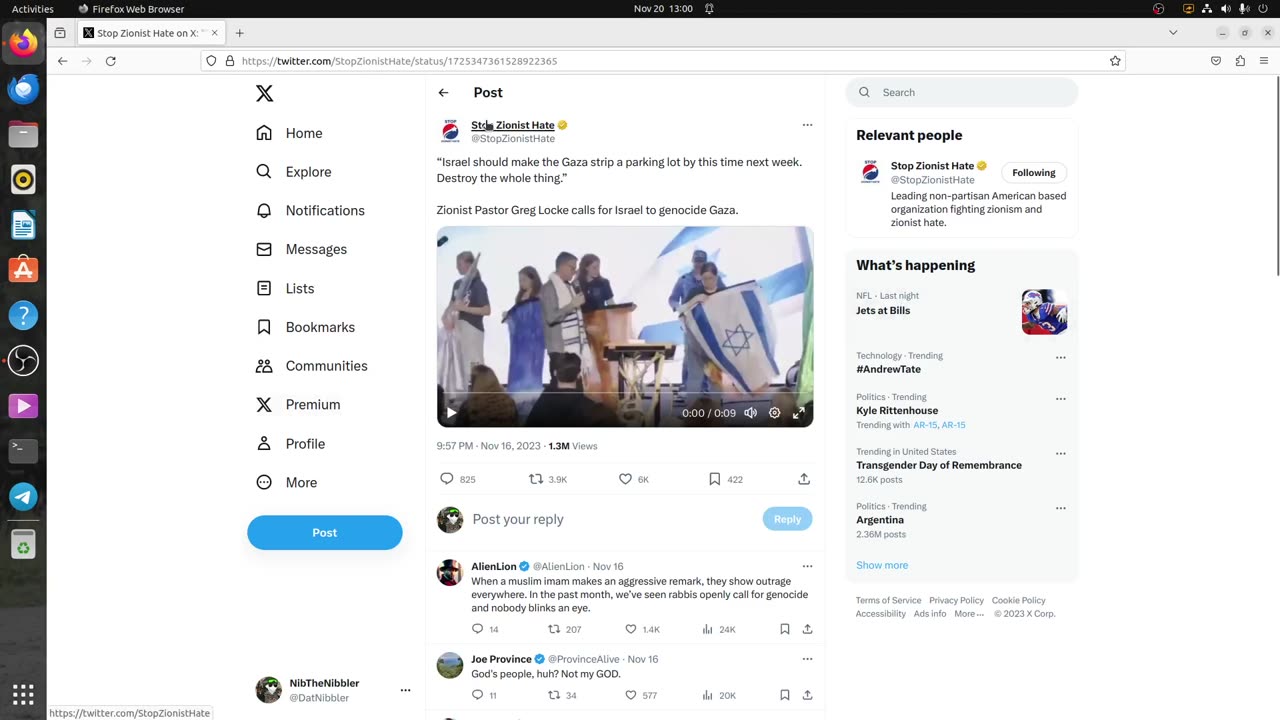This screenshot has height=720, width=1280.
Task: Like Joe Province's comment
Action: pyautogui.click(x=631, y=695)
